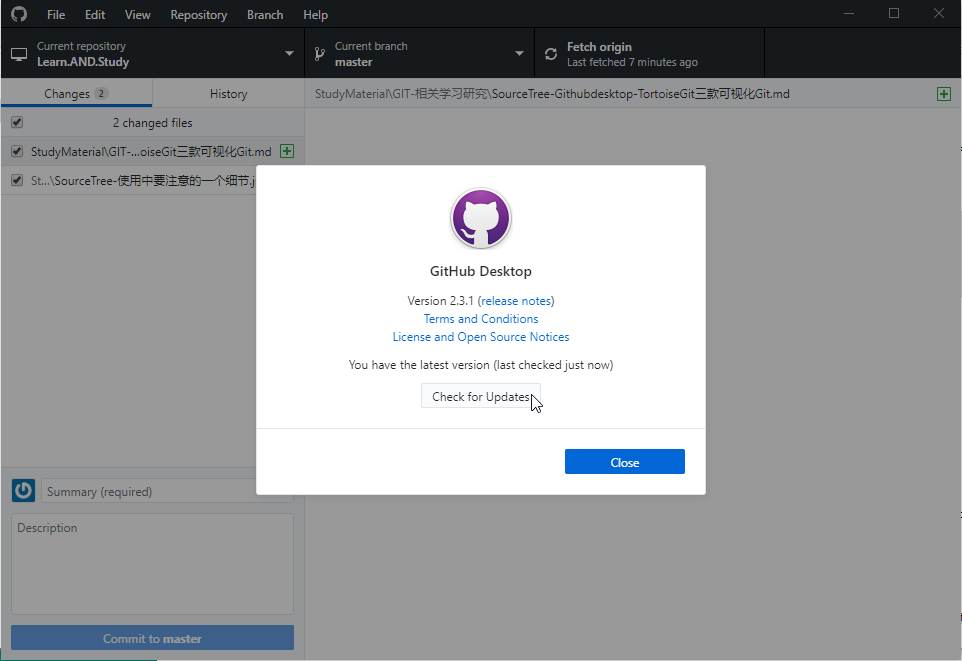Open the Branch menu
Image resolution: width=962 pixels, height=661 pixels.
(x=265, y=14)
